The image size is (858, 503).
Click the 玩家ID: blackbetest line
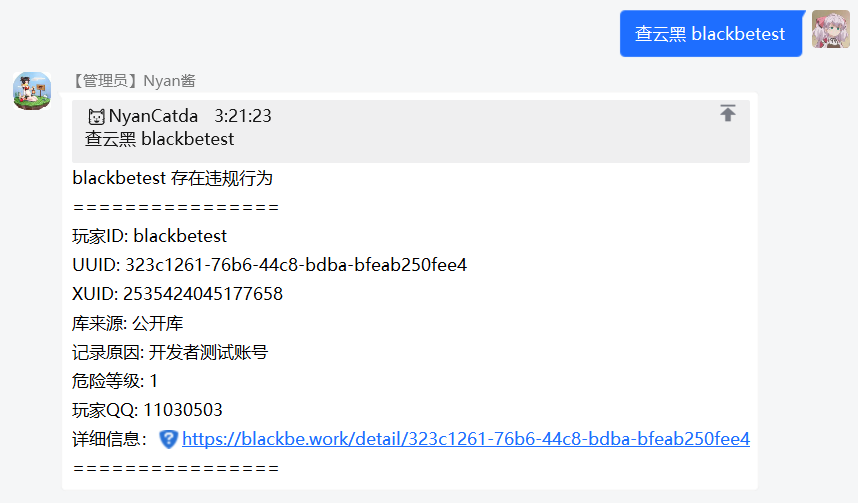[x=150, y=236]
